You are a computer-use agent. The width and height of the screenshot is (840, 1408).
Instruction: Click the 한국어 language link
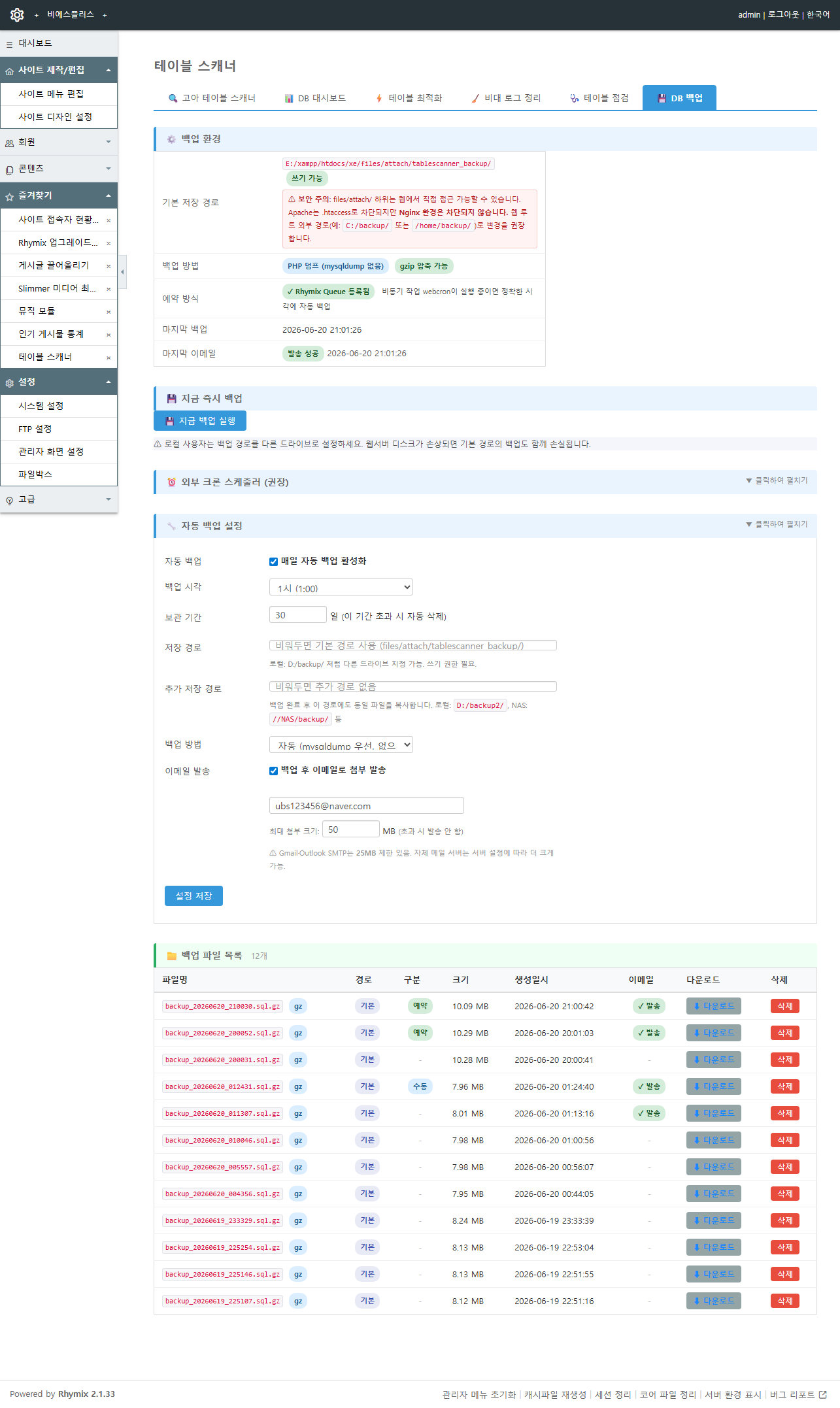818,14
